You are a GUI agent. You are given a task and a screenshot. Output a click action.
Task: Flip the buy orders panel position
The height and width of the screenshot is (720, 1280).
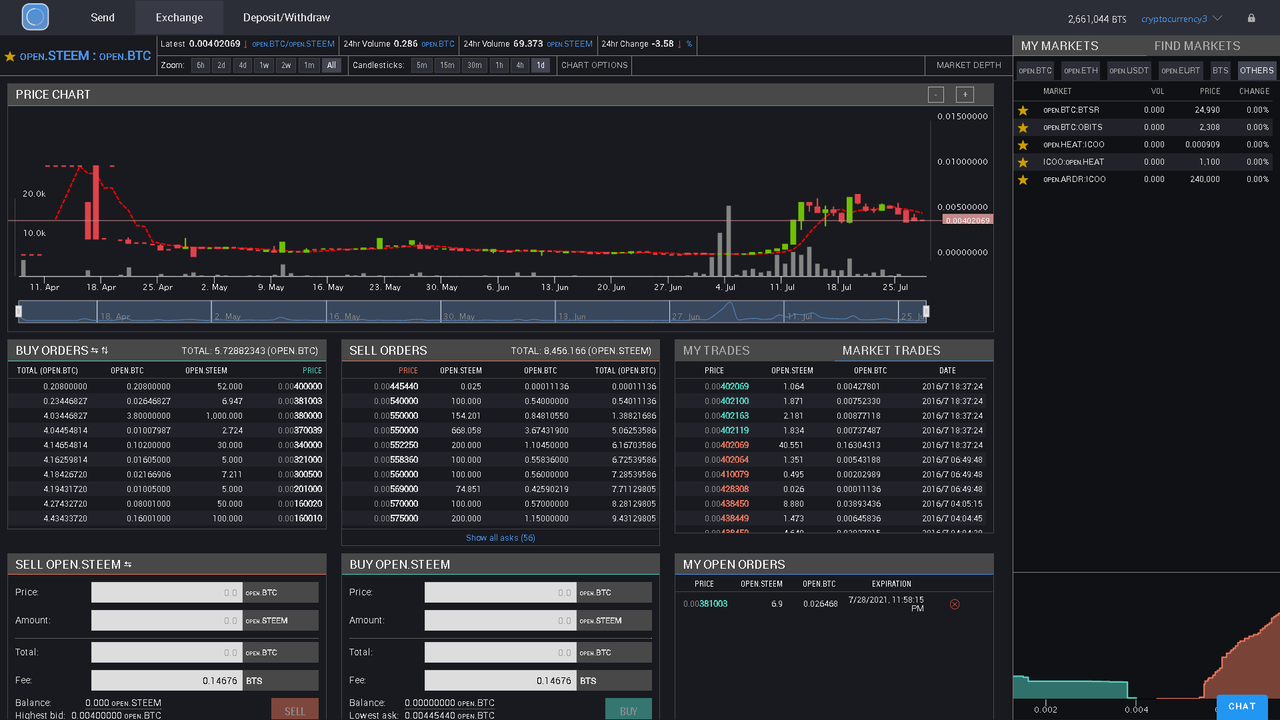[x=94, y=351]
